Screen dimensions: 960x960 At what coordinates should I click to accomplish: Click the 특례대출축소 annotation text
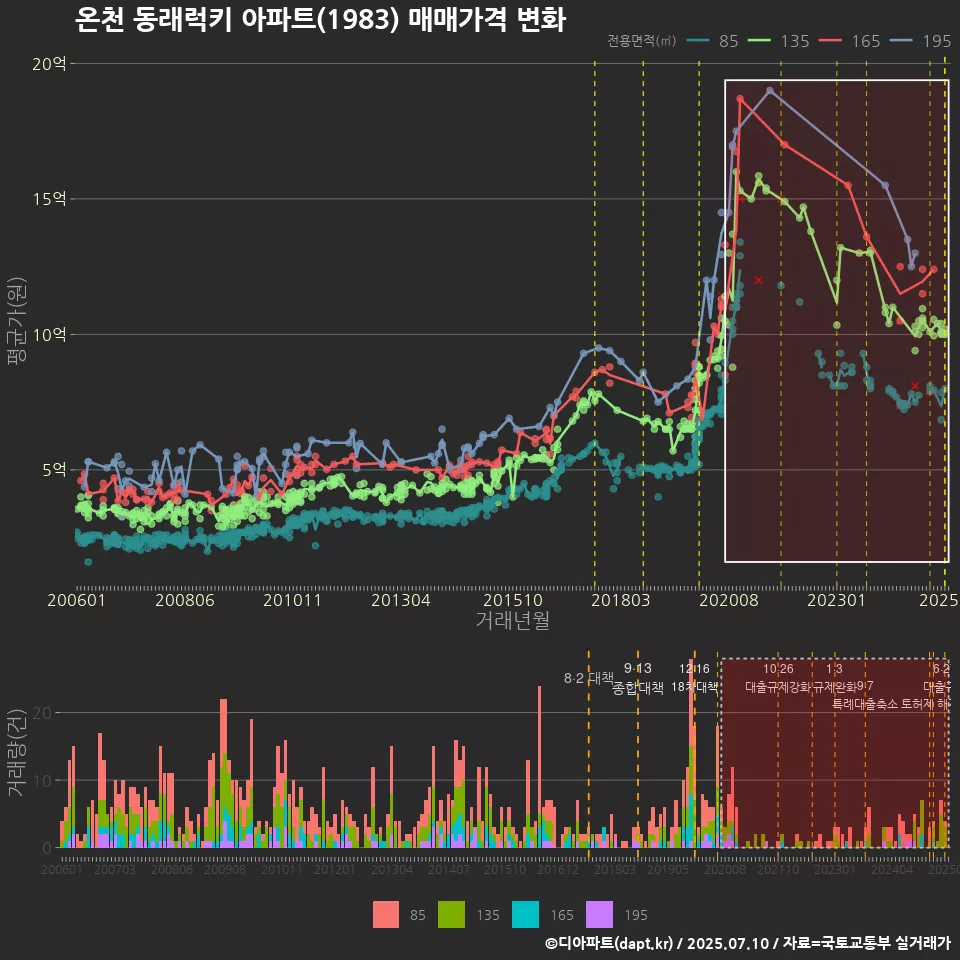865,704
